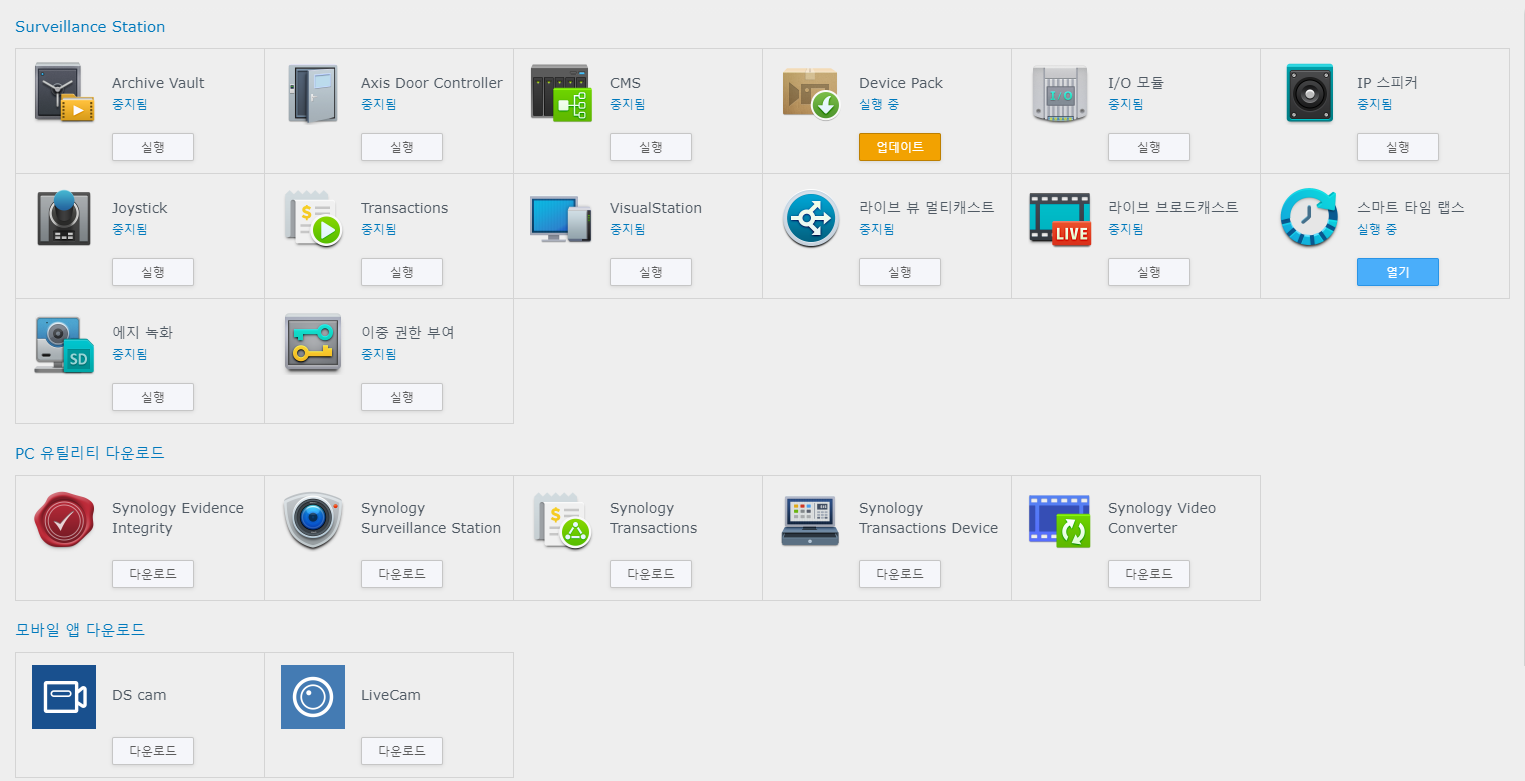
Task: Click the Device Pack box icon
Action: (x=811, y=93)
